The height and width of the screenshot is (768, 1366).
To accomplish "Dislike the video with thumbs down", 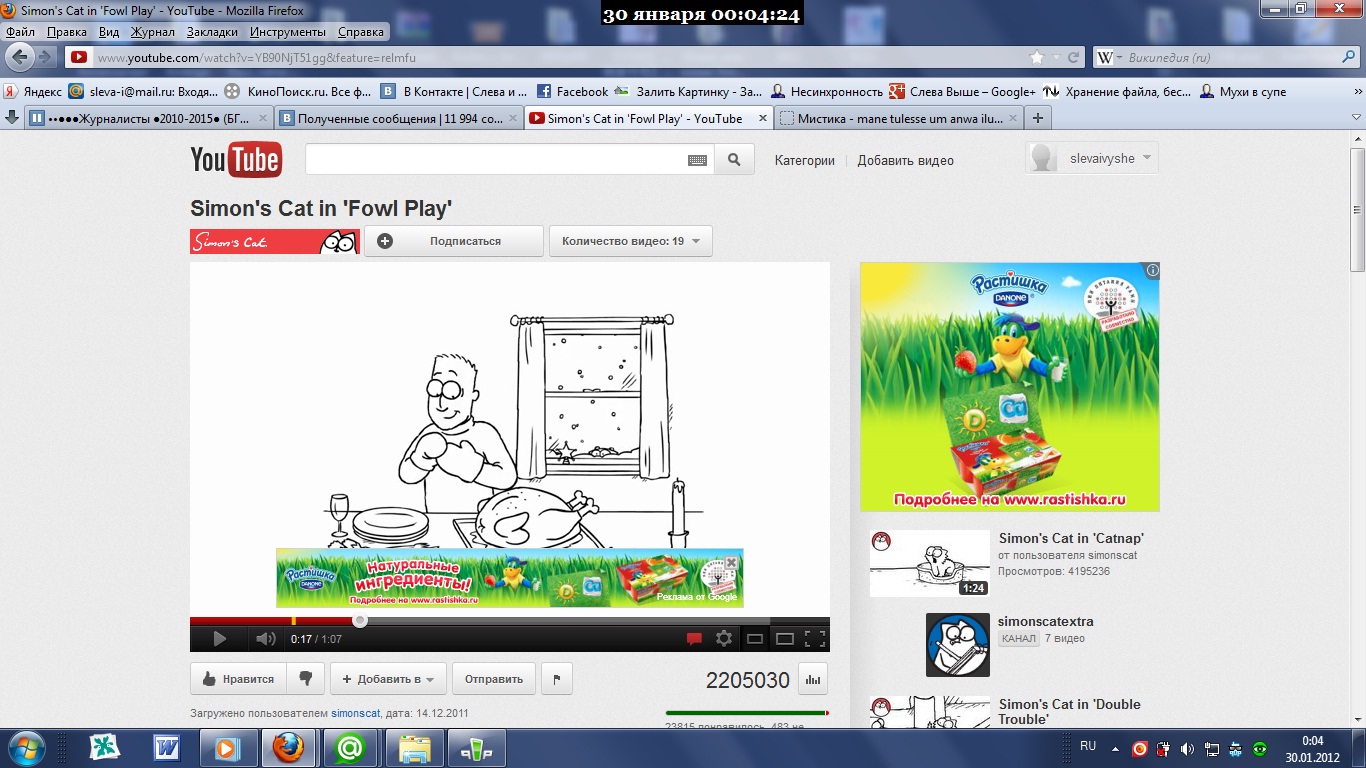I will coord(305,679).
